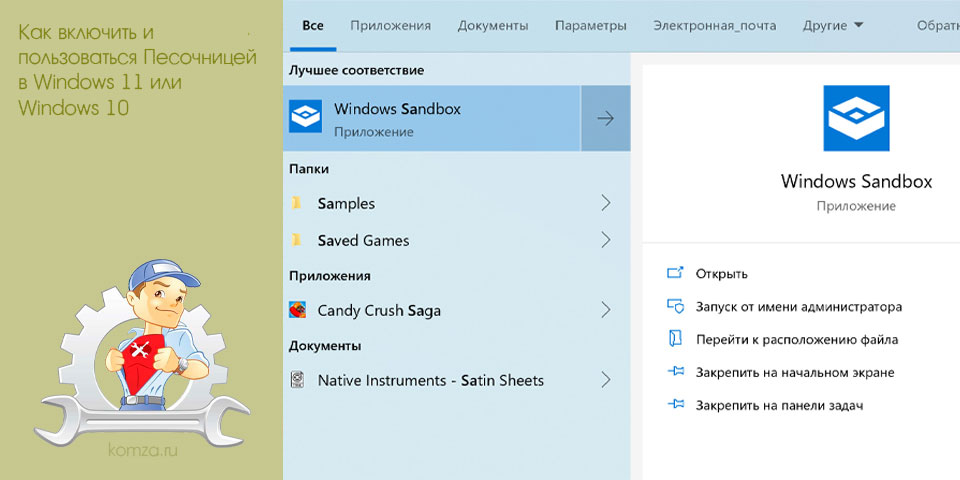Expand the Satin Sheets document chevron
Screen dimensions: 960x480
[606, 380]
